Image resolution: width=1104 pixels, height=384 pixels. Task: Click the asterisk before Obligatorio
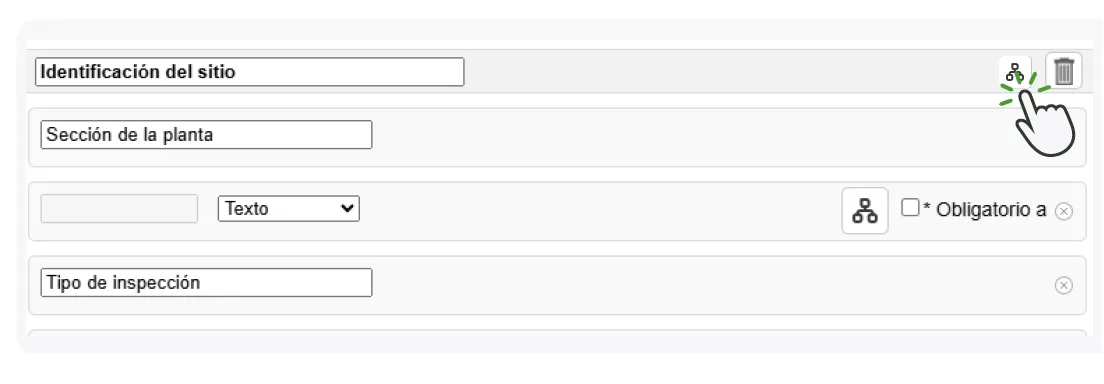(927, 209)
